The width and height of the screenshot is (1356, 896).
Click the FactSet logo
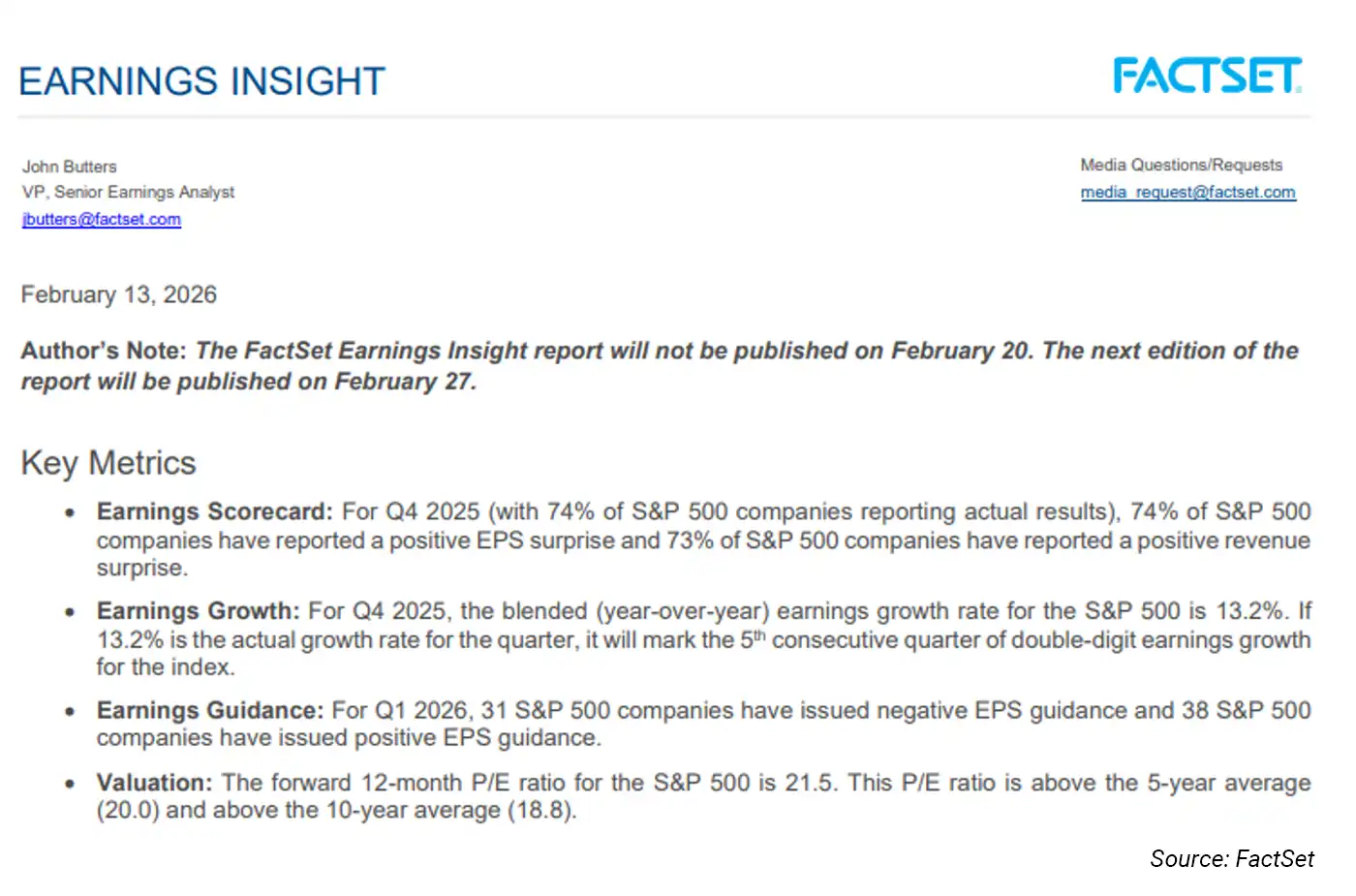point(1207,77)
